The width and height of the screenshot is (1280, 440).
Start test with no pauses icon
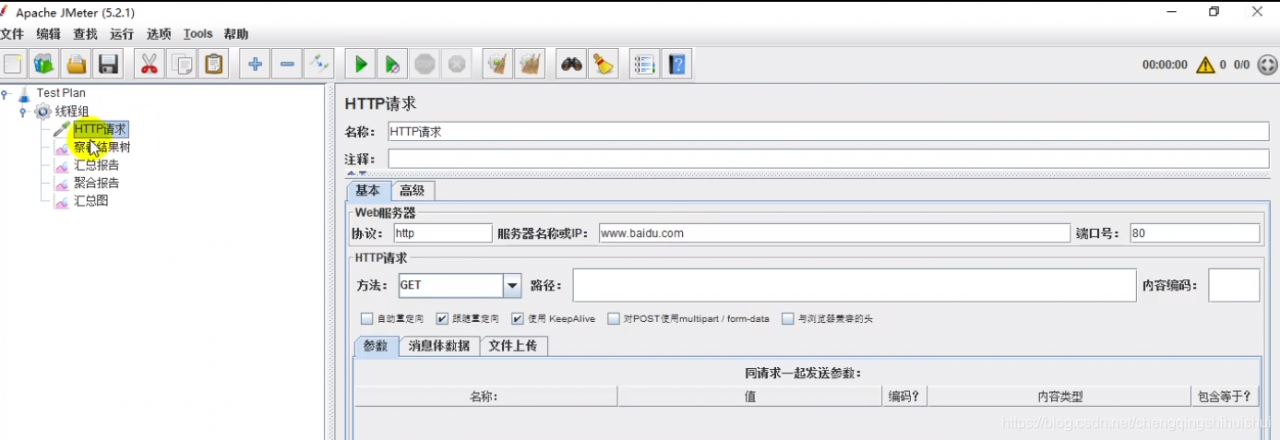coord(393,65)
